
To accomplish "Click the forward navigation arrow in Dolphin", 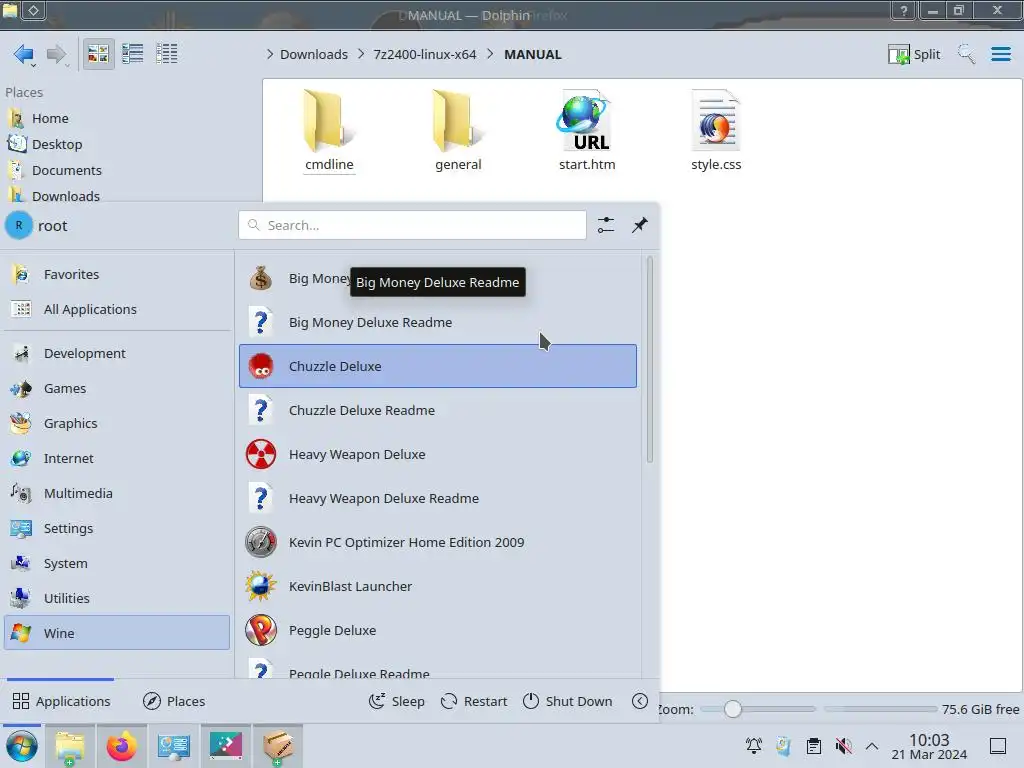I will [56, 54].
